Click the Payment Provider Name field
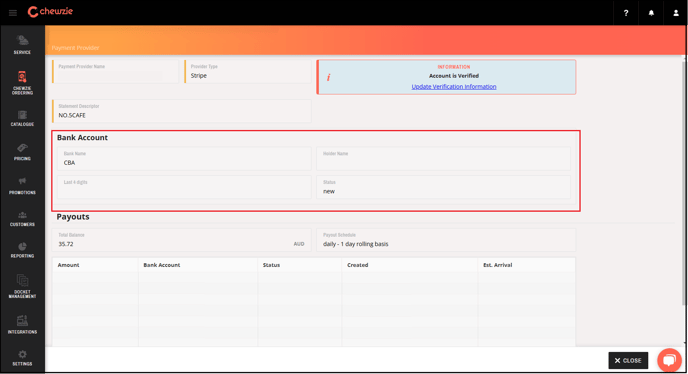The image size is (688, 374). point(115,71)
